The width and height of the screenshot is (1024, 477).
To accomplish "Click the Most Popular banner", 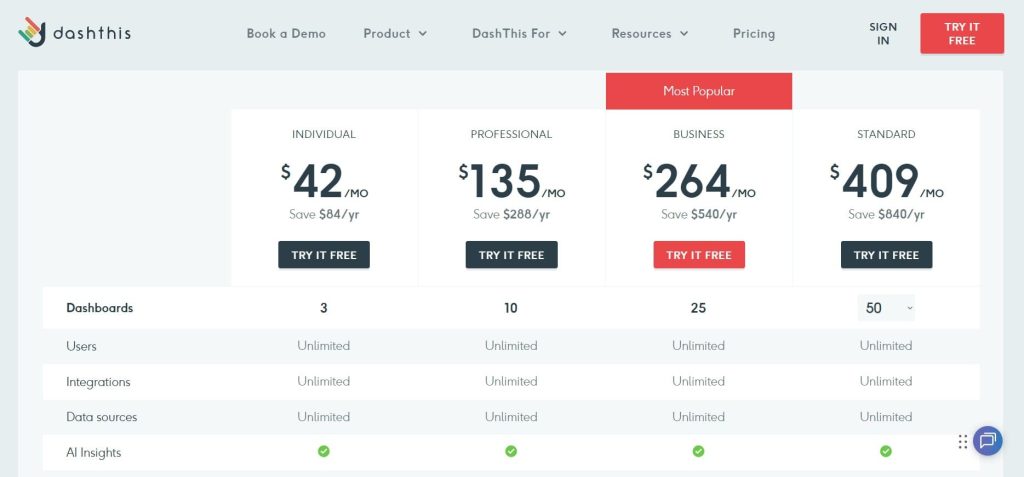I will (698, 91).
